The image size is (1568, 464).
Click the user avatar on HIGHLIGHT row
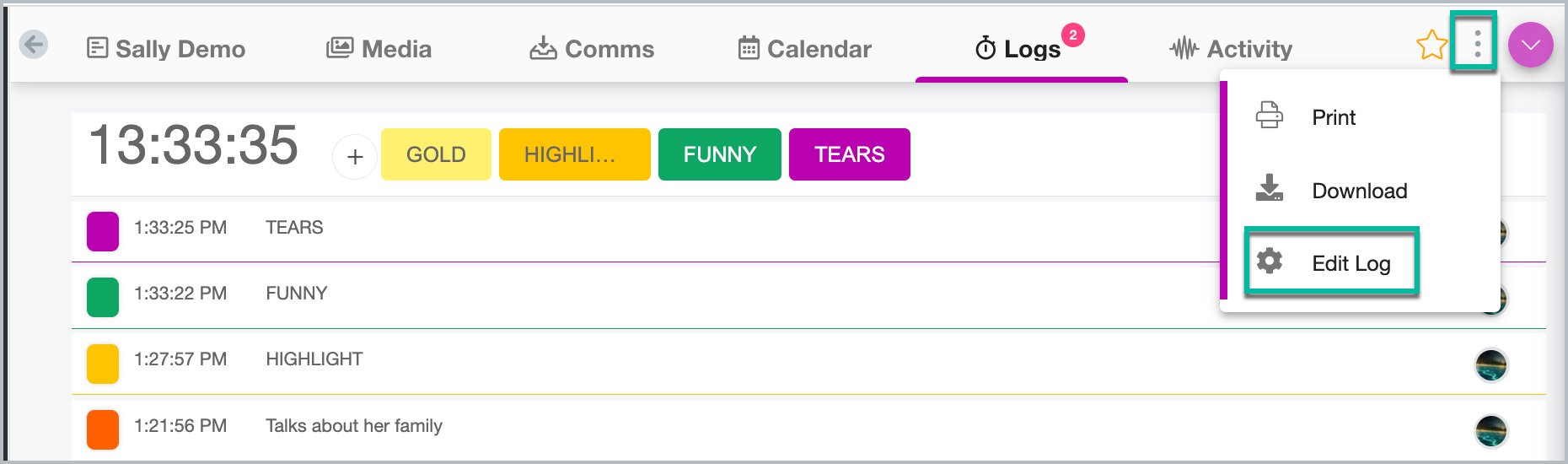(1490, 365)
